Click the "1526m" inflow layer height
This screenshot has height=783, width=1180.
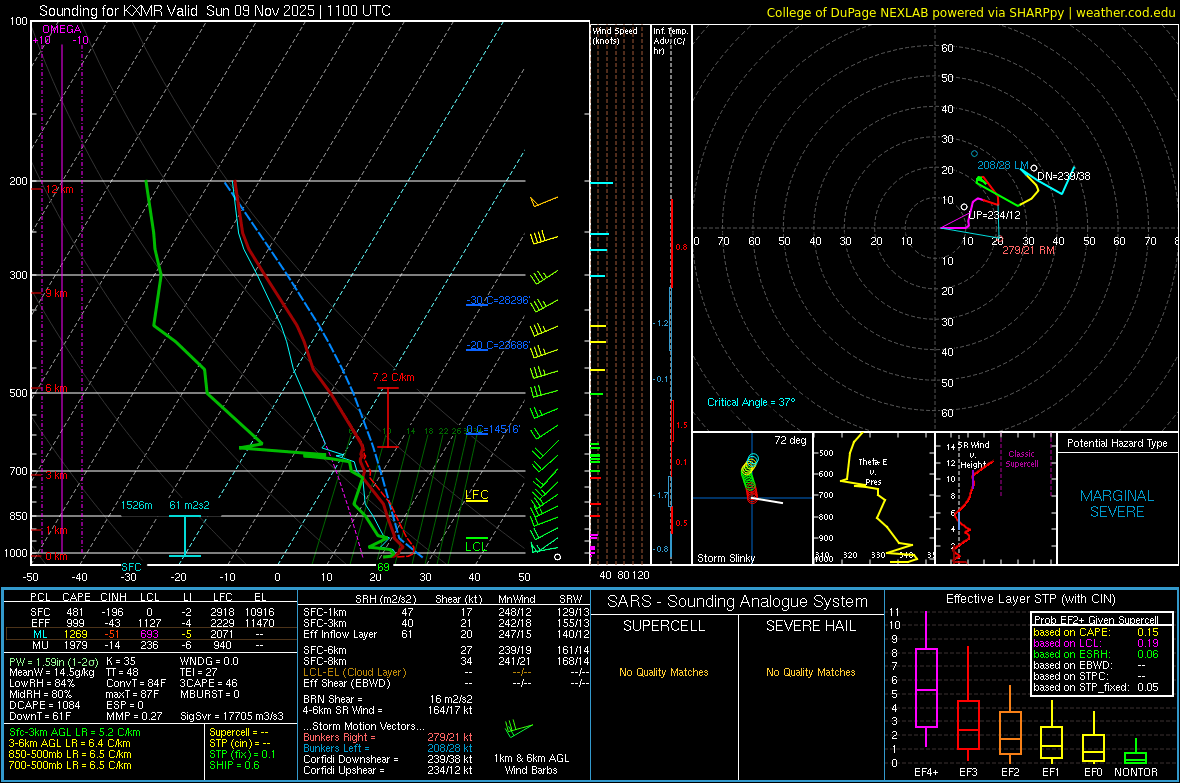tap(137, 505)
